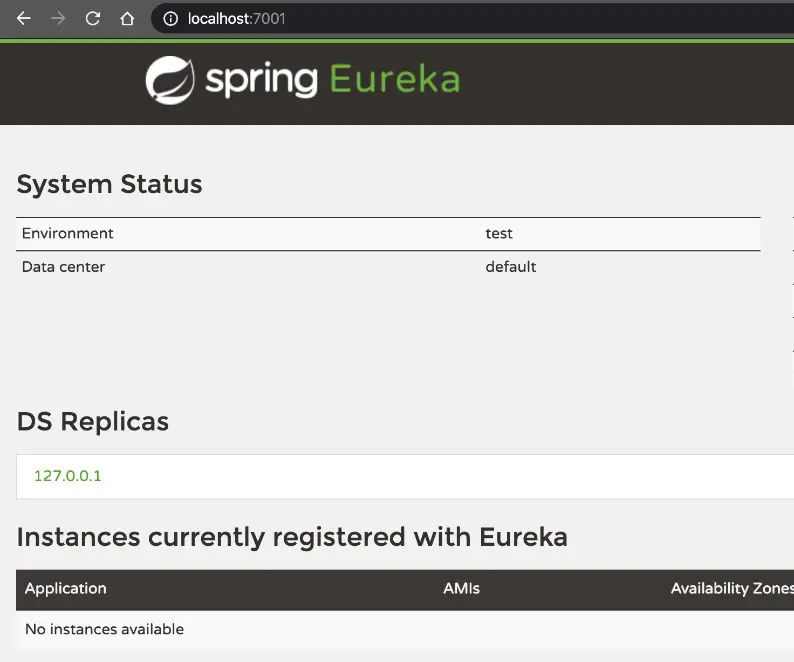Viewport: 794px width, 662px height.
Task: Click the Environment row label
Action: (67, 233)
